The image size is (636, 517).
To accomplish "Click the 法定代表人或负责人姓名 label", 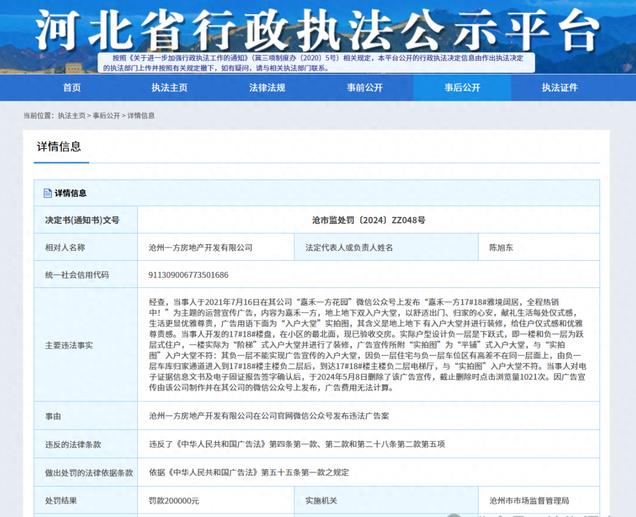I will (x=349, y=247).
